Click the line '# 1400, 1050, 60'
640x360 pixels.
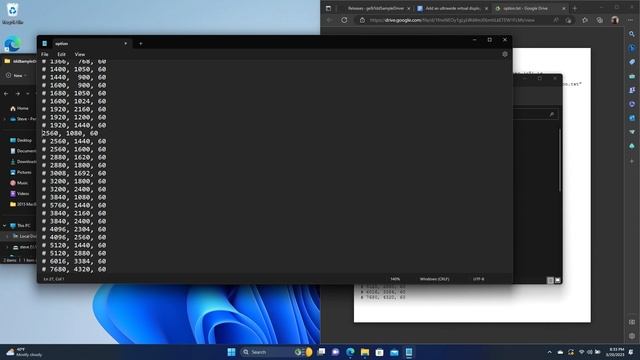coord(74,69)
